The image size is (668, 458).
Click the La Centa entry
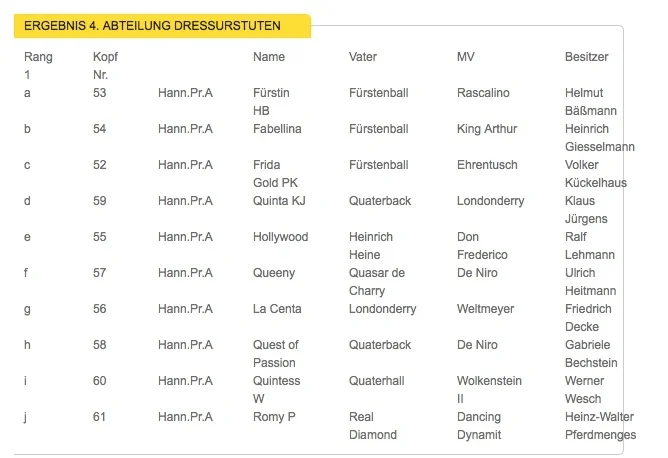pos(277,309)
